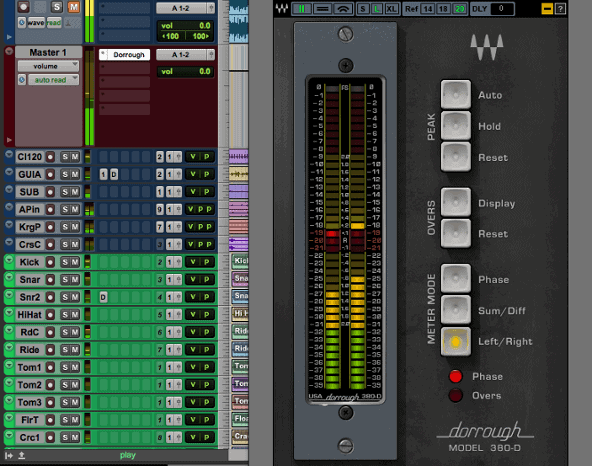Click the timebase clock icon on top track

[x=22, y=23]
